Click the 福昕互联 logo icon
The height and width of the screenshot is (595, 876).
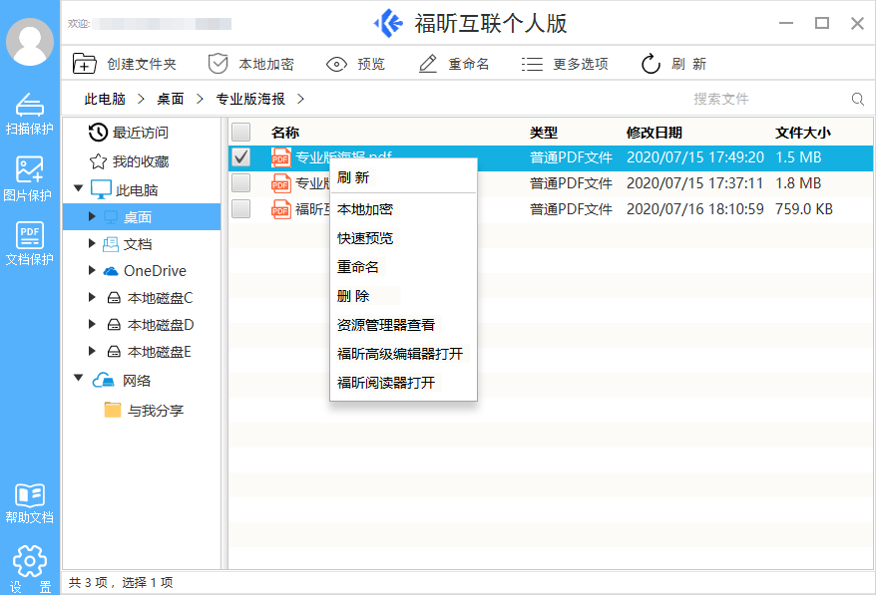coord(388,23)
